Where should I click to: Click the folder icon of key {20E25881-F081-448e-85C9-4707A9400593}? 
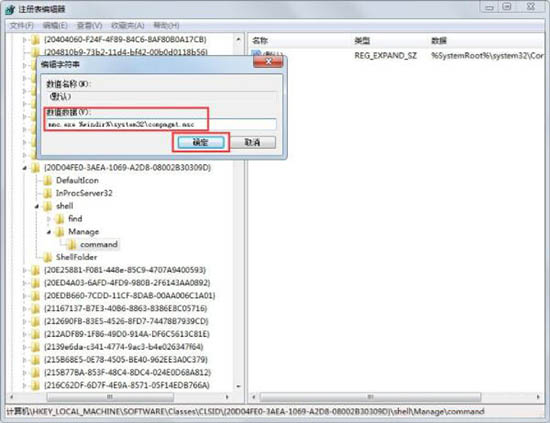click(x=35, y=270)
